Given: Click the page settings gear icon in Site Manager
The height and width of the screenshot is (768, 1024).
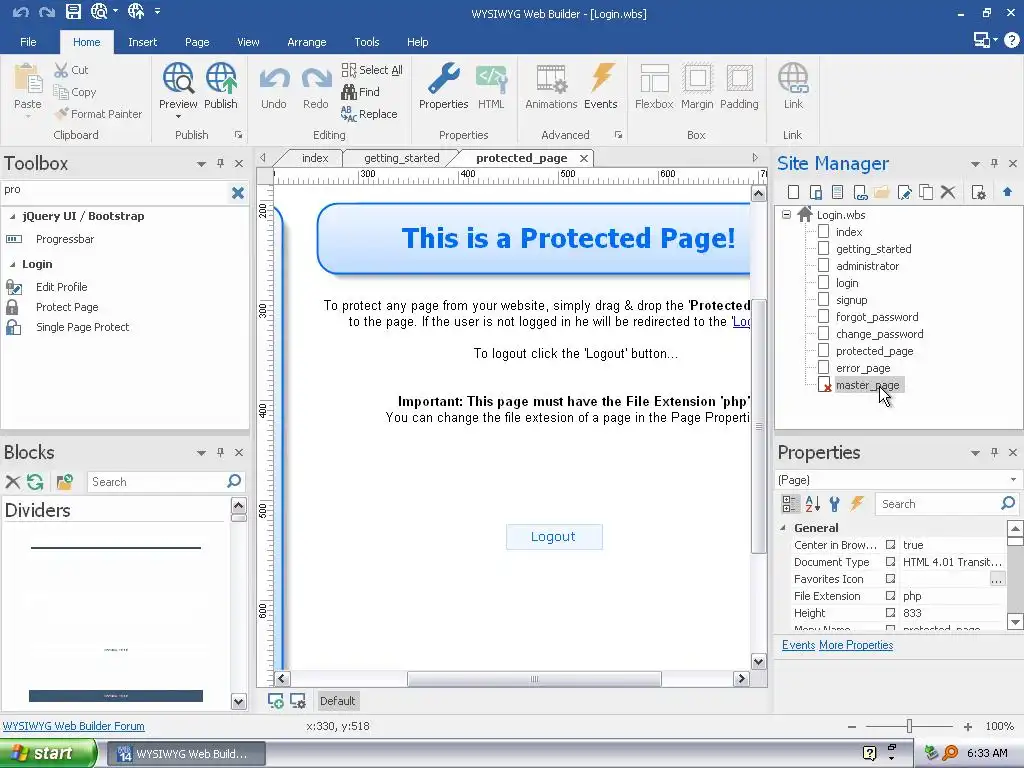Looking at the screenshot, I should click(x=978, y=192).
